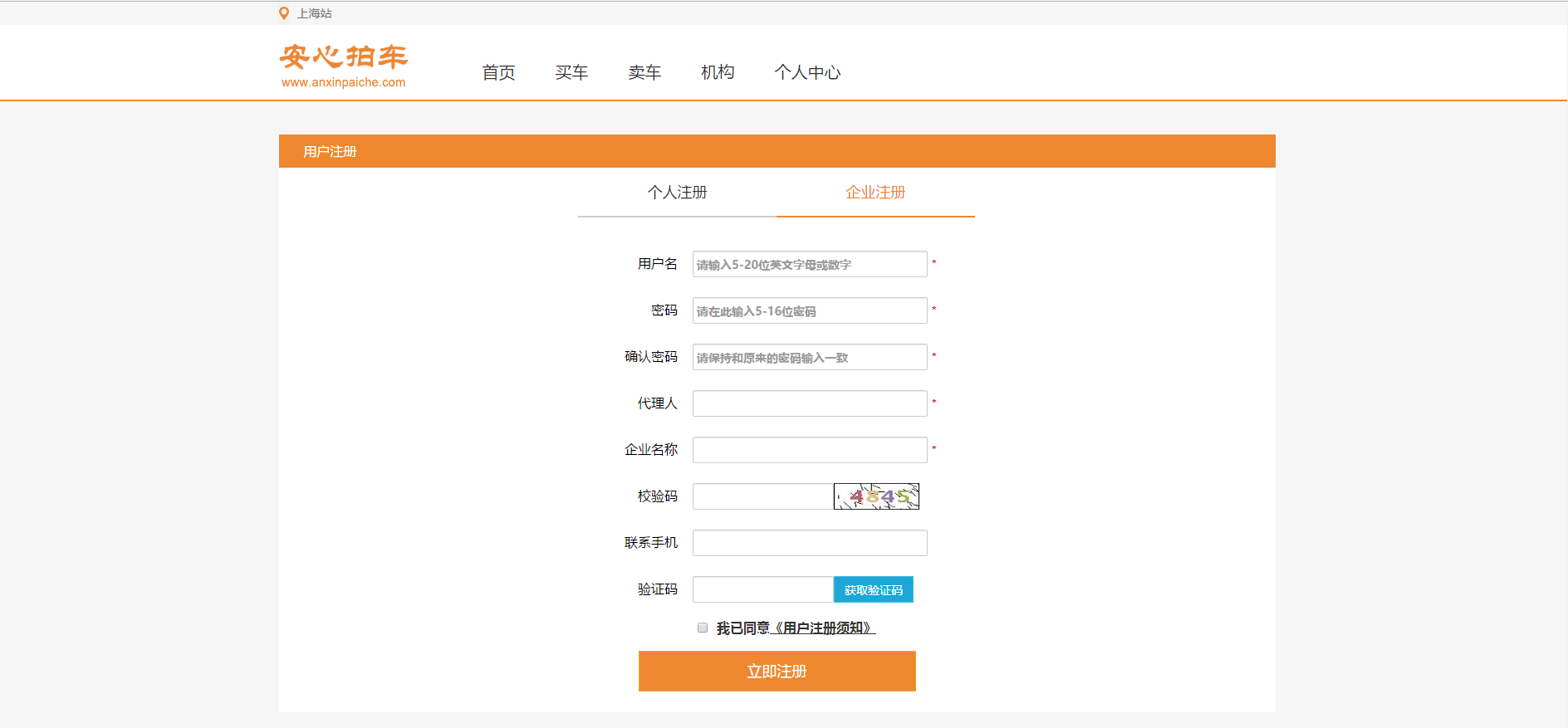Screen dimensions: 1568x728
Task: Click the 联系手机 phone field
Action: (810, 543)
